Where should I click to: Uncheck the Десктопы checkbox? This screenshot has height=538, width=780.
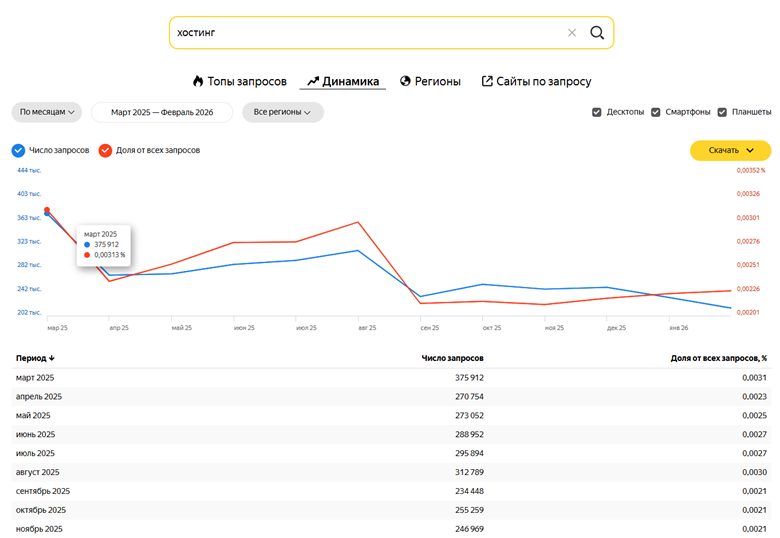tap(597, 112)
